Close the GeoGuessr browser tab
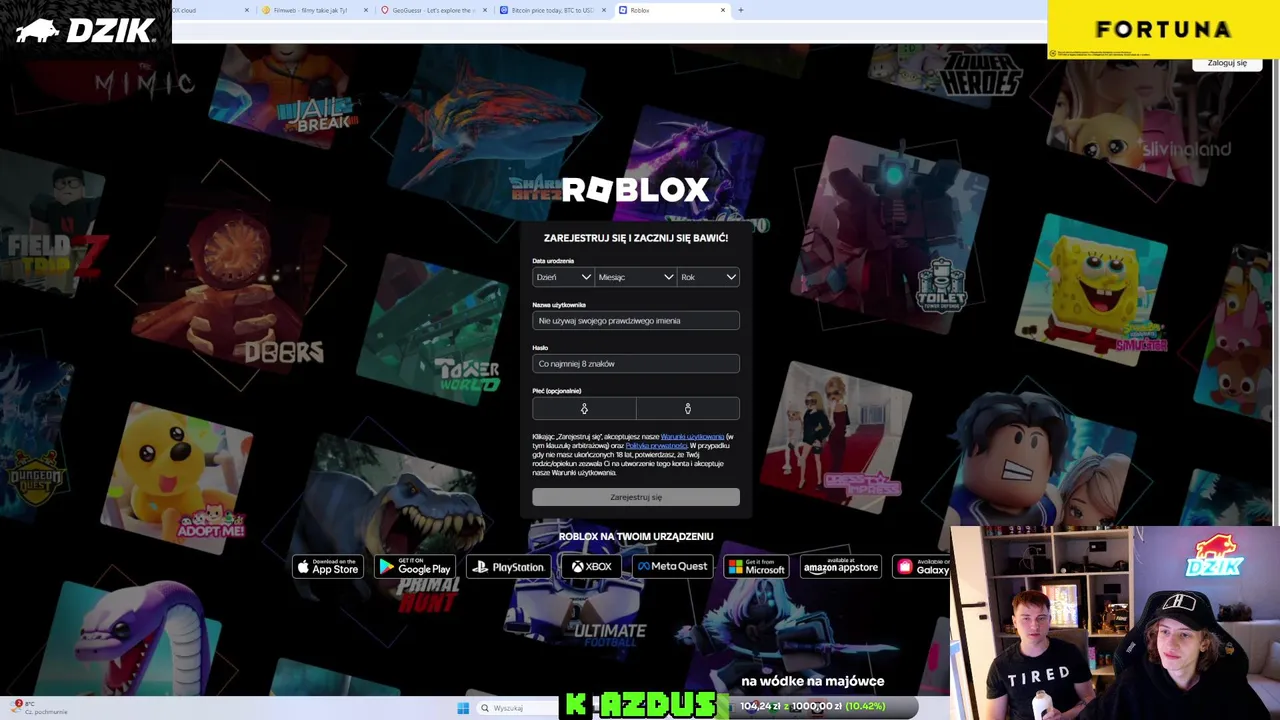 pyautogui.click(x=485, y=10)
